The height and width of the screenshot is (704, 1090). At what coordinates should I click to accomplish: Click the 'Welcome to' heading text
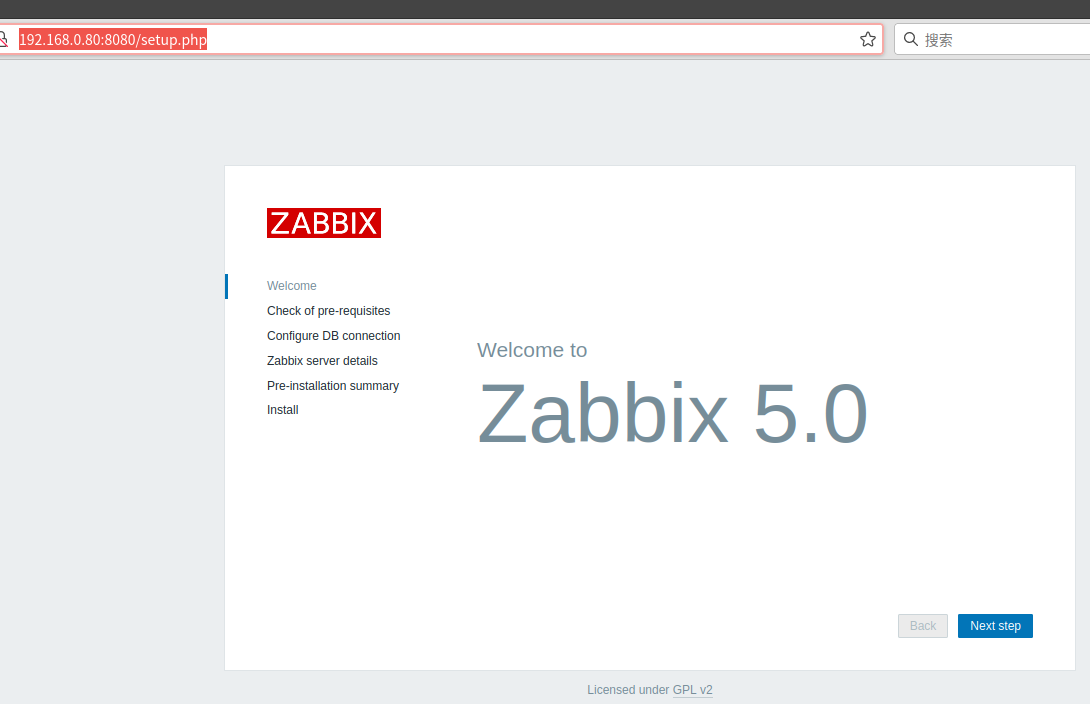tap(532, 350)
